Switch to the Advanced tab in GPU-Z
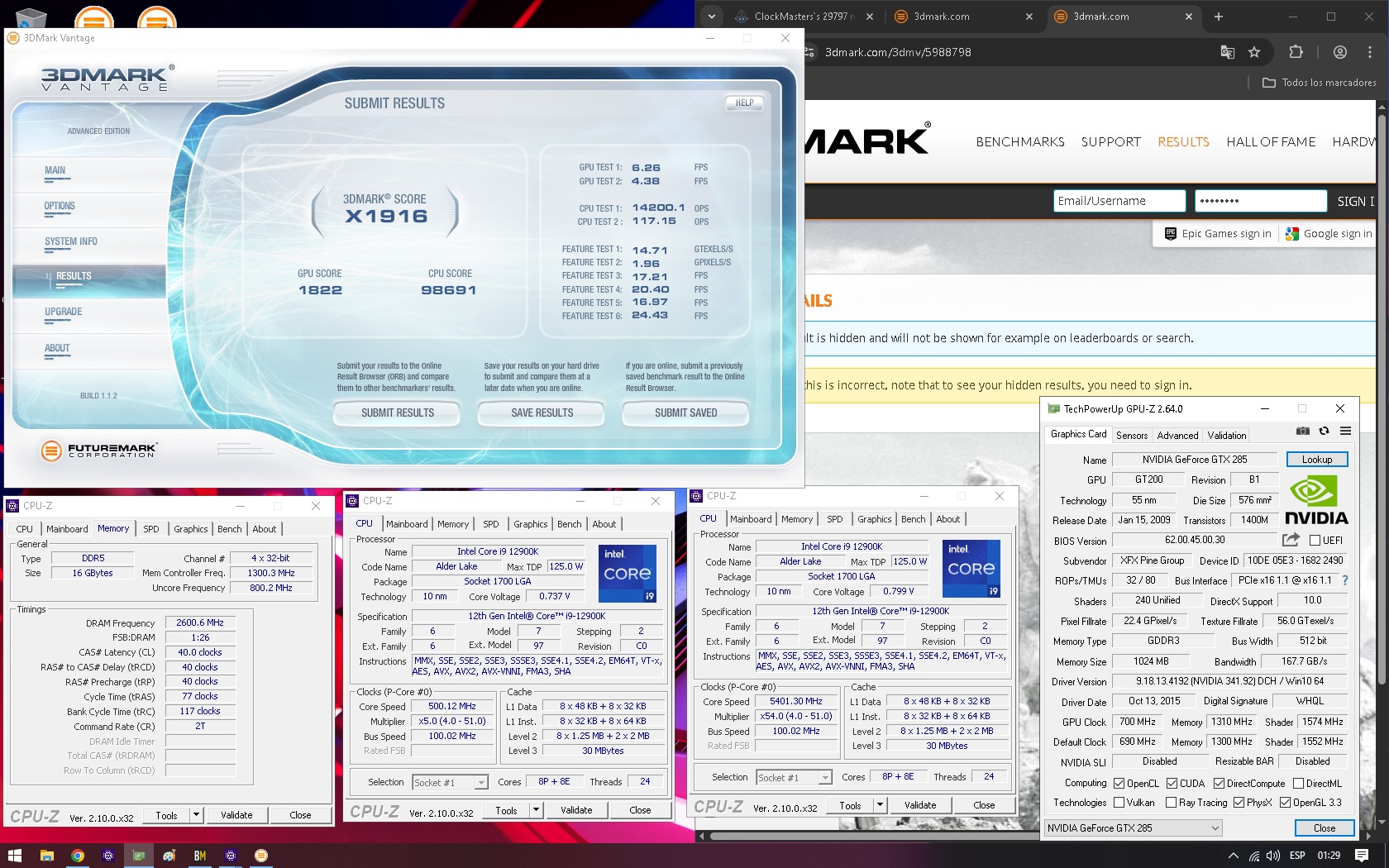Viewport: 1389px width, 868px height. pos(1177,436)
